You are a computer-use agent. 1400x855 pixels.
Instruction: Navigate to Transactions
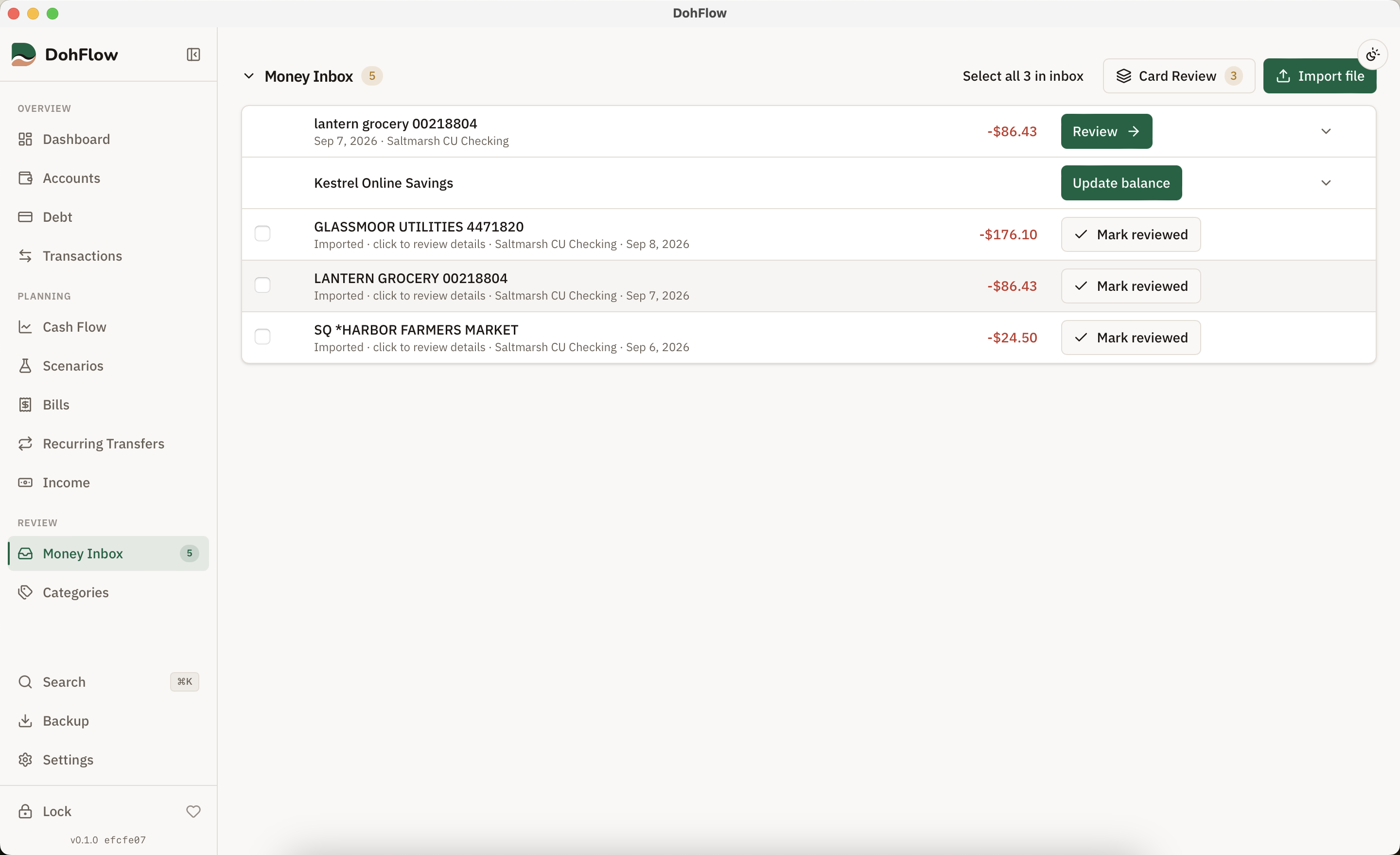pos(108,256)
